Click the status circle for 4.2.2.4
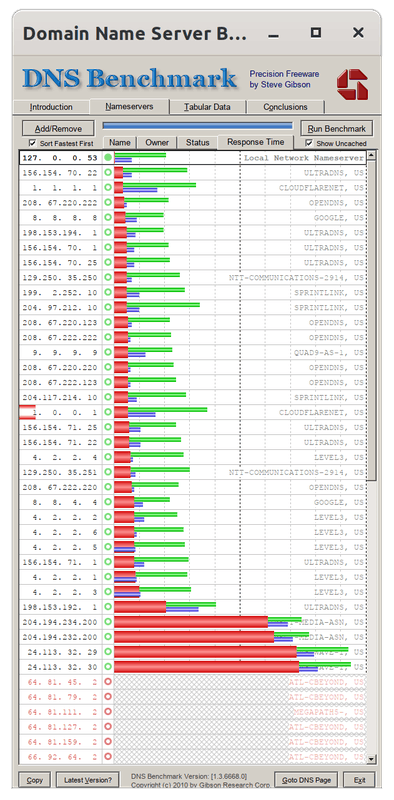 pos(108,457)
